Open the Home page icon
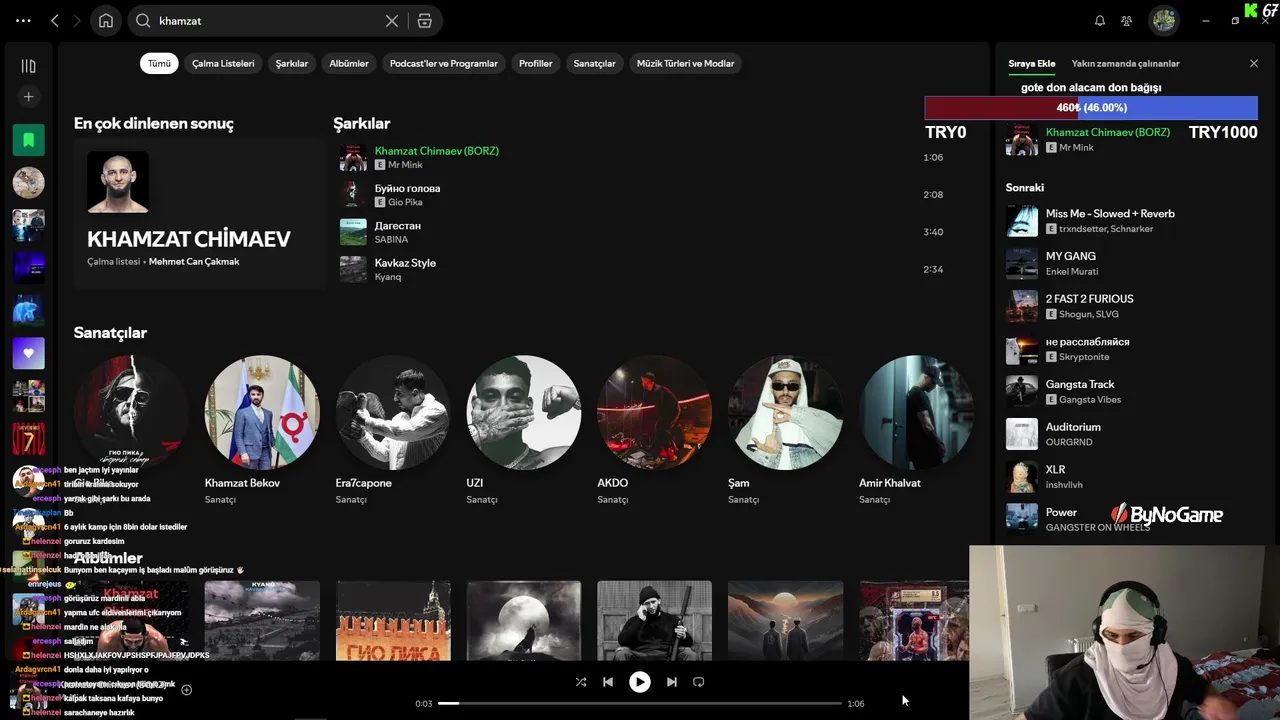Image resolution: width=1280 pixels, height=720 pixels. click(106, 20)
